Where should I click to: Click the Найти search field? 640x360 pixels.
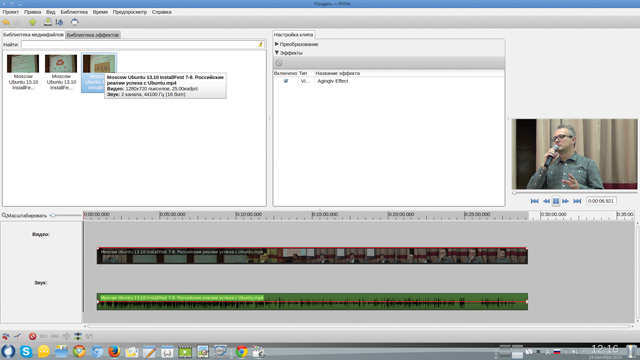click(140, 44)
